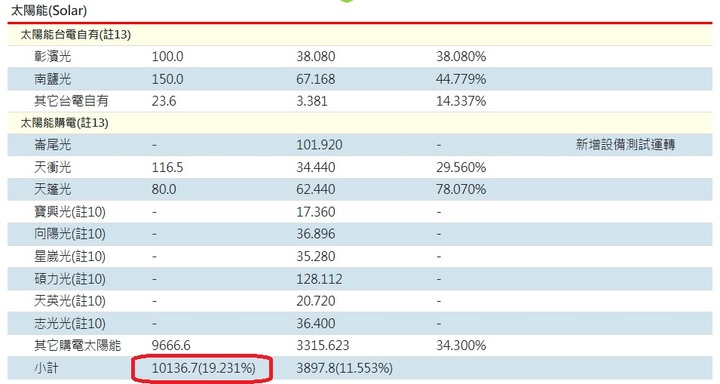Select capacity value 150.0 for 南鹽光

168,79
